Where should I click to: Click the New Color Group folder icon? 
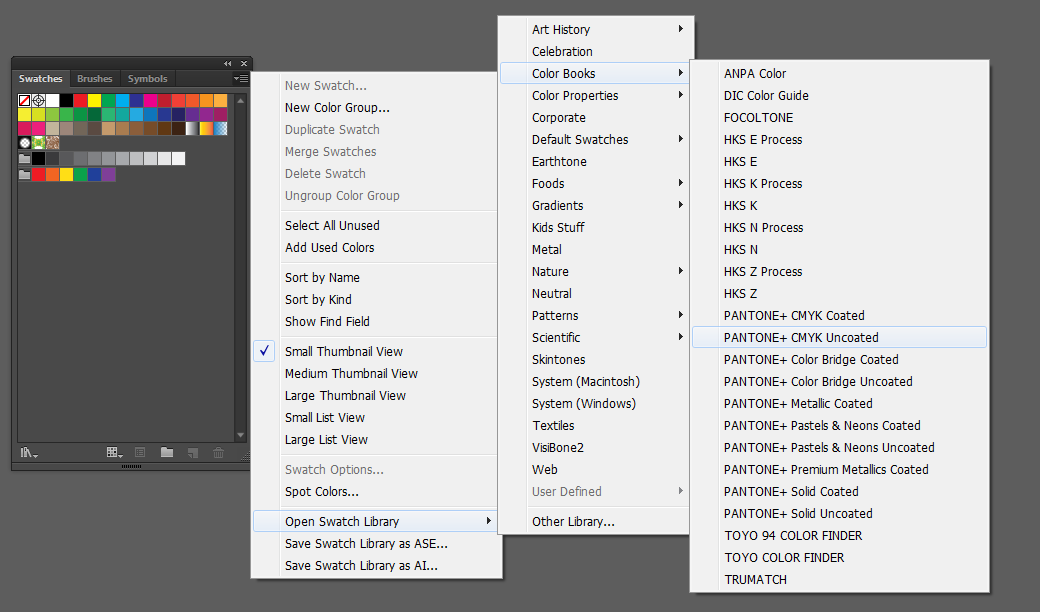click(x=167, y=453)
